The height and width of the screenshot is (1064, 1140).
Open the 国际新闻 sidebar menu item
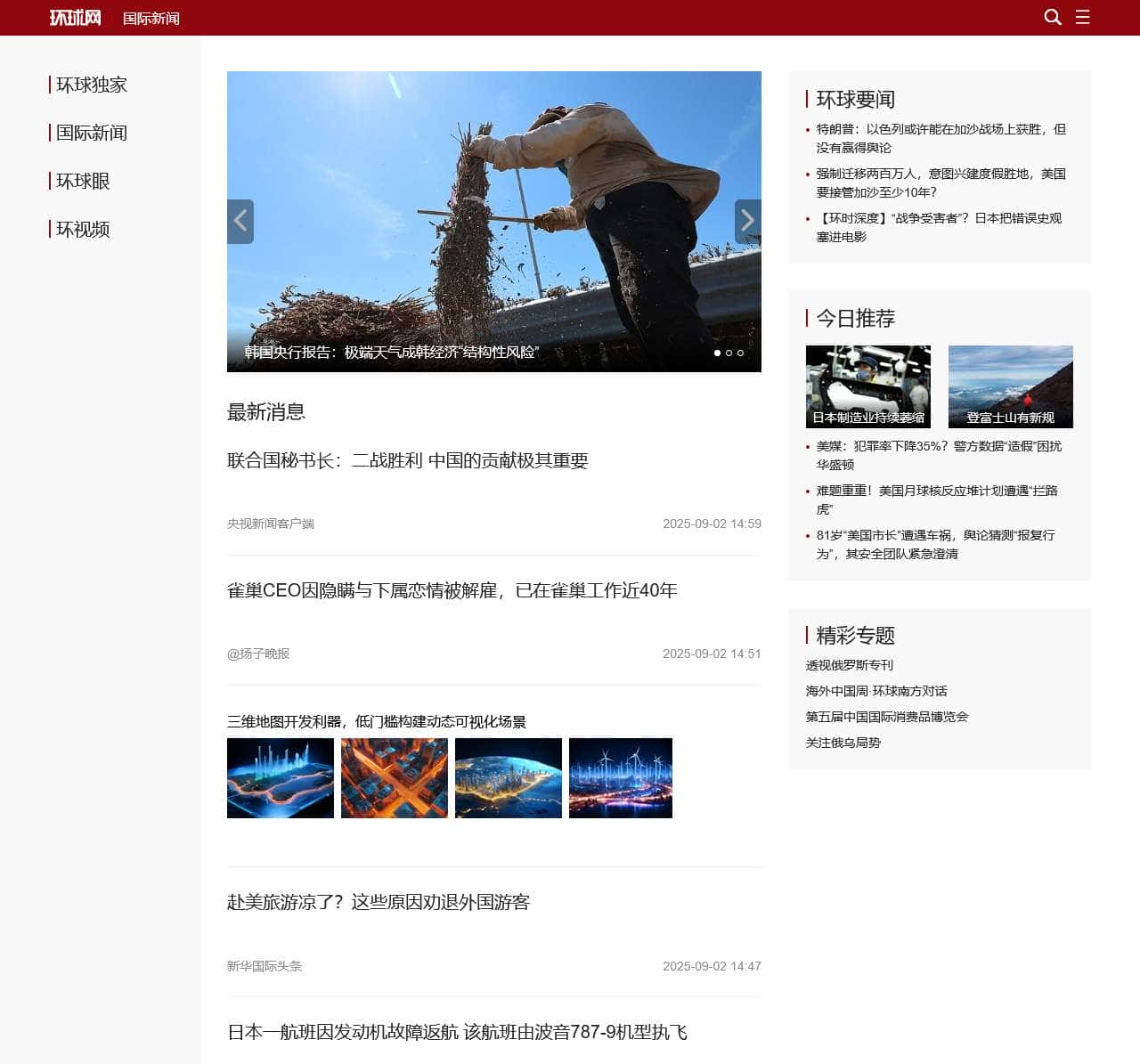click(92, 133)
